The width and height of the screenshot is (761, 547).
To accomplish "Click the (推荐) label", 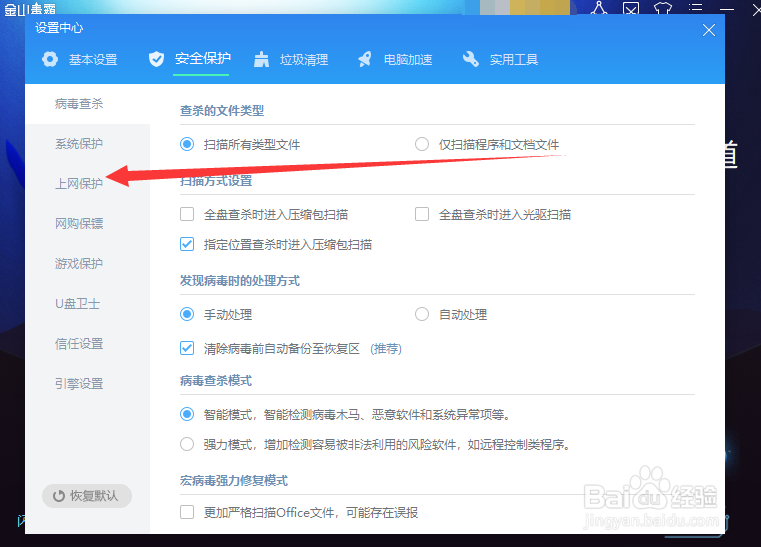I will 386,348.
